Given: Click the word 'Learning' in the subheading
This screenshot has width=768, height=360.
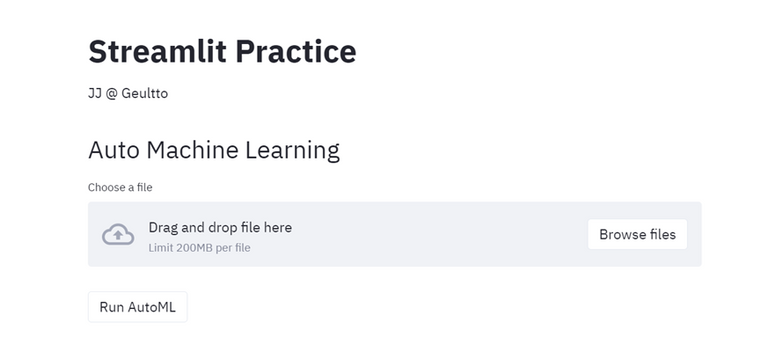Looking at the screenshot, I should pyautogui.click(x=292, y=151).
